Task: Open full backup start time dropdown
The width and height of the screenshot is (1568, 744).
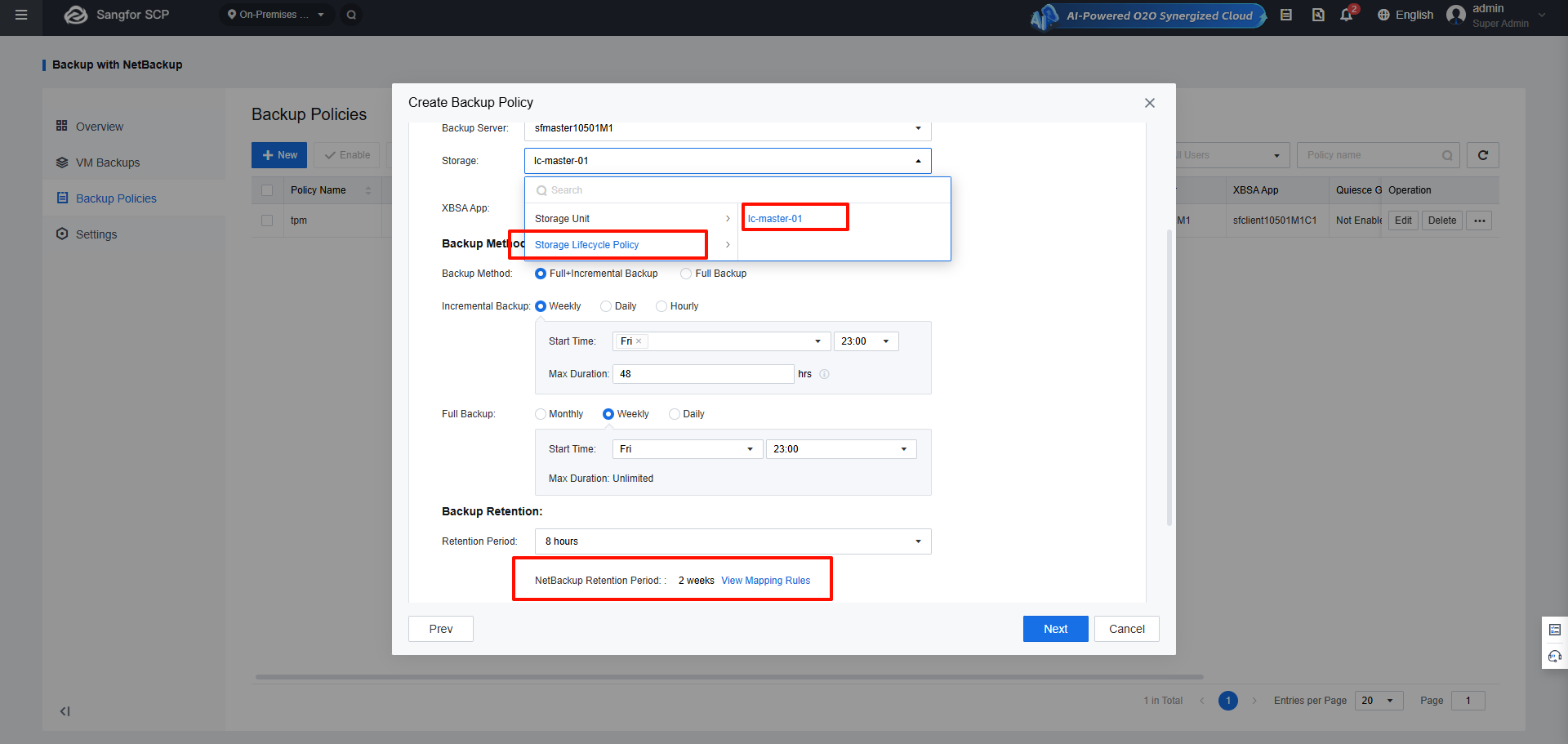Action: click(841, 449)
